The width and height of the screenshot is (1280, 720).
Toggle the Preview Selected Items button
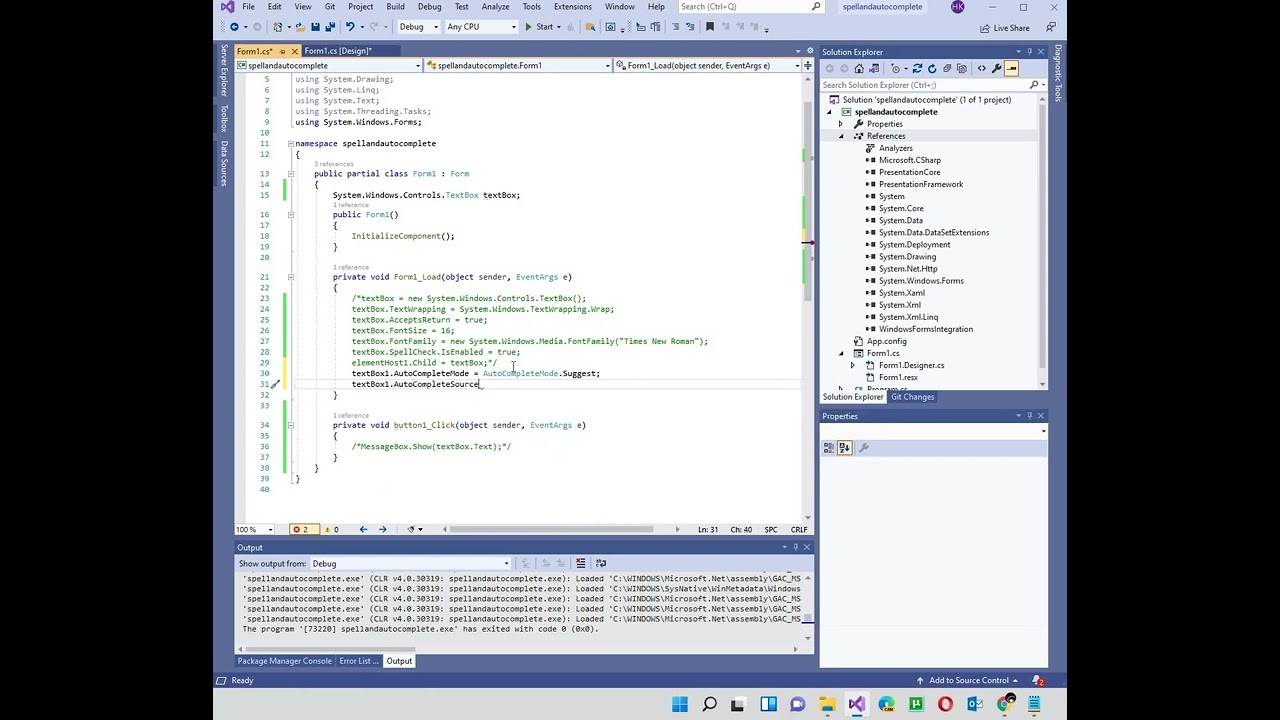point(1011,68)
